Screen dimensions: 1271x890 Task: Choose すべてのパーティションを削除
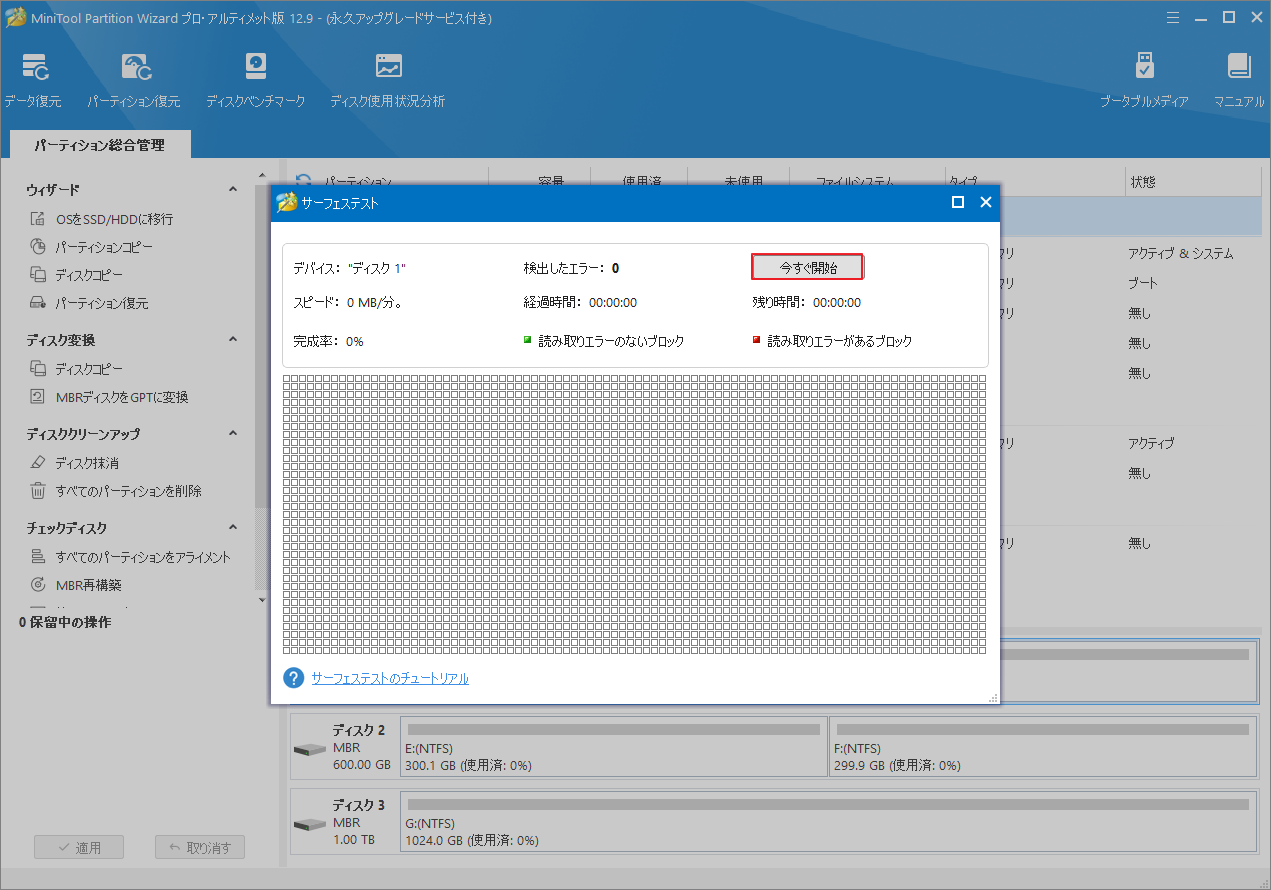pyautogui.click(x=116, y=491)
